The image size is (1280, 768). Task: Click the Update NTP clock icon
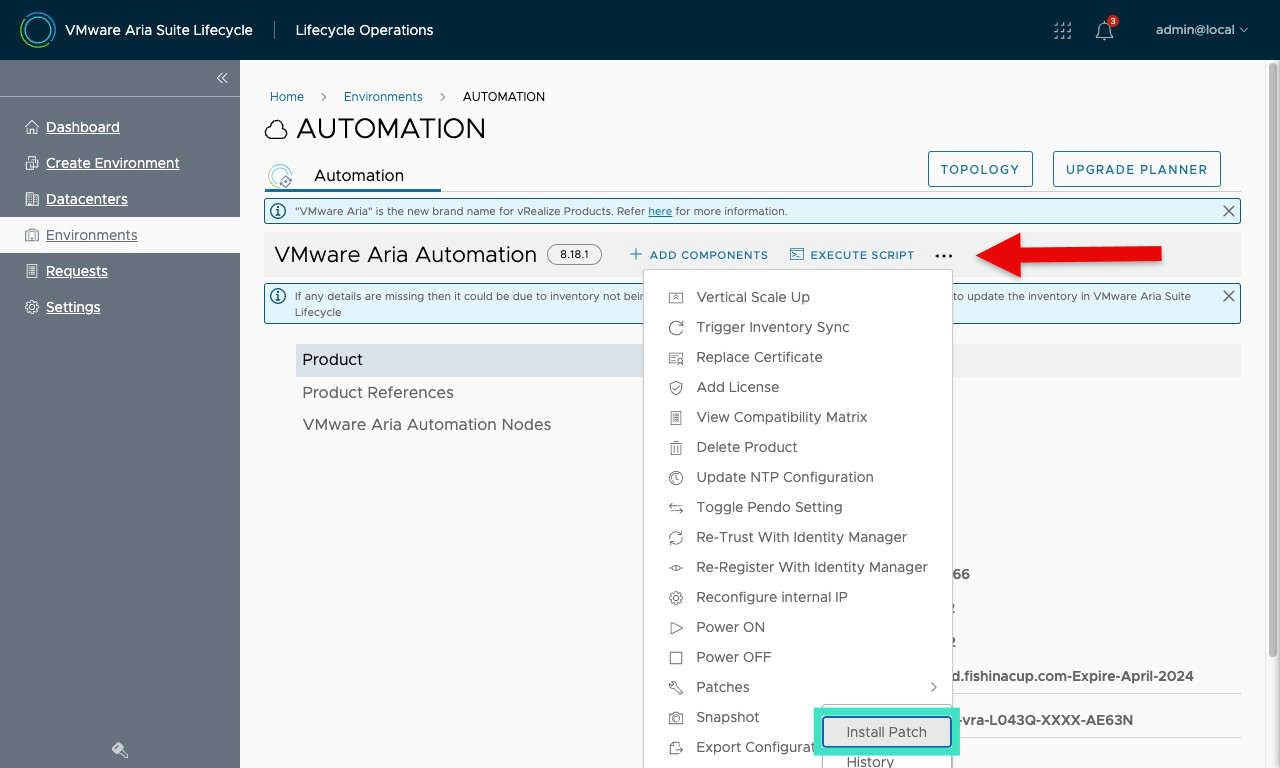pyautogui.click(x=676, y=477)
